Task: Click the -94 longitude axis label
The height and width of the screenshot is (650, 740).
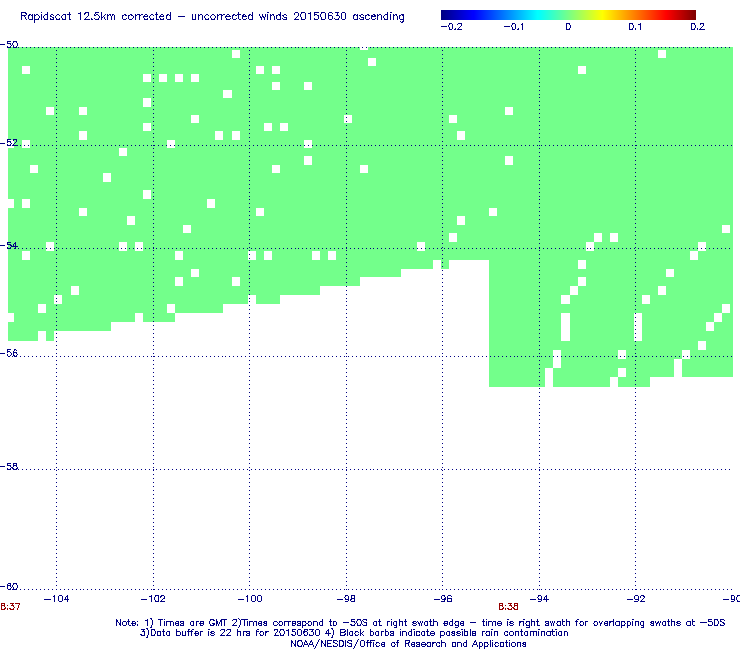Action: tap(539, 599)
